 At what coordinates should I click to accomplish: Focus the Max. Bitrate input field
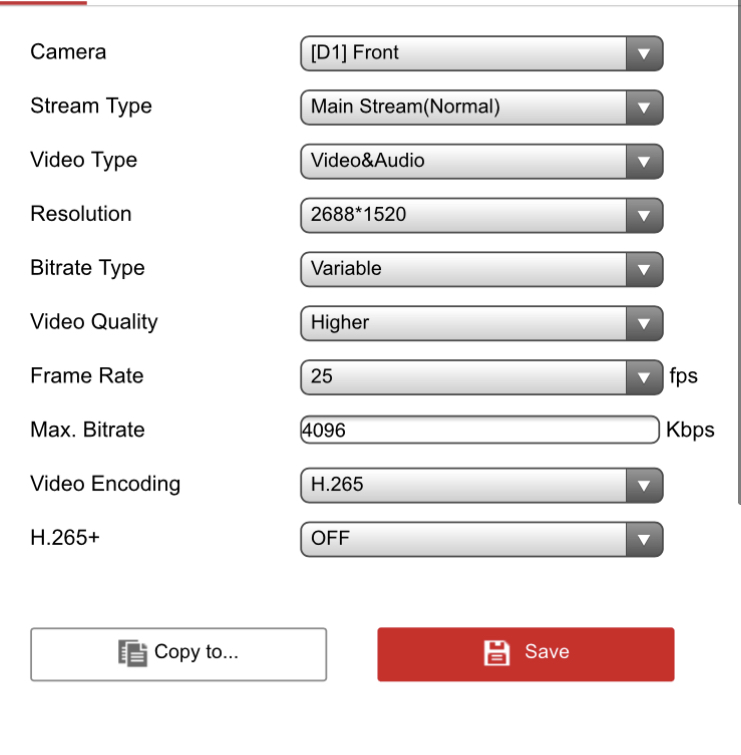(x=480, y=431)
